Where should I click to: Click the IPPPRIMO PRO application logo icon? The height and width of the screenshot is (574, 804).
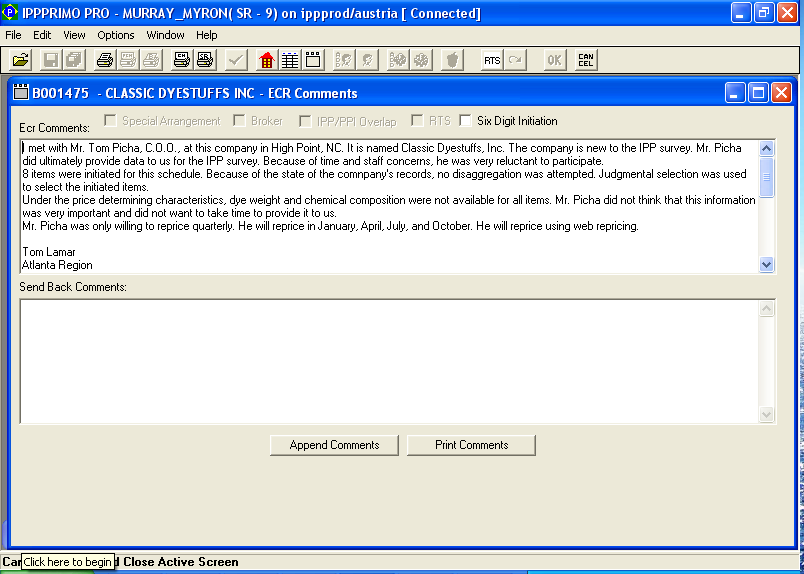point(10,12)
